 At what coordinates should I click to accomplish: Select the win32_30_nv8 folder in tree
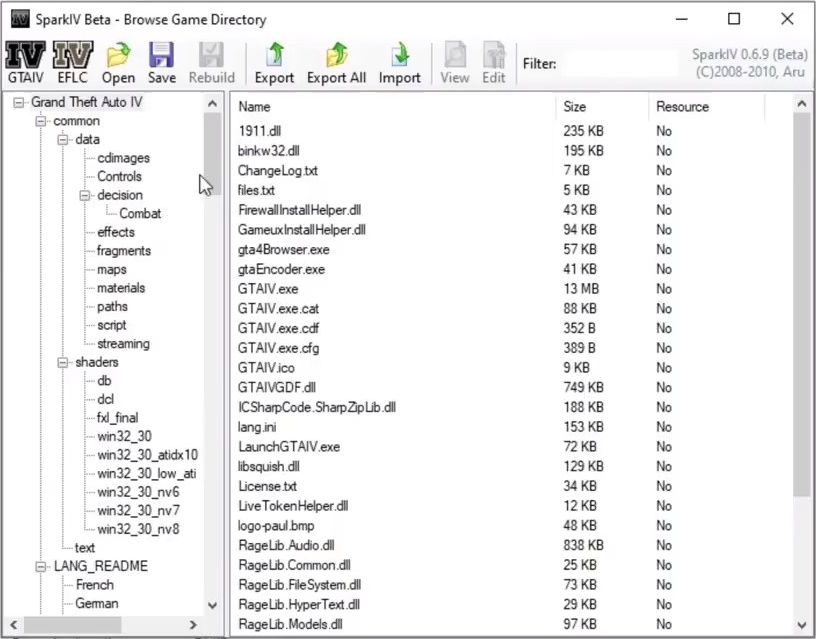138,529
